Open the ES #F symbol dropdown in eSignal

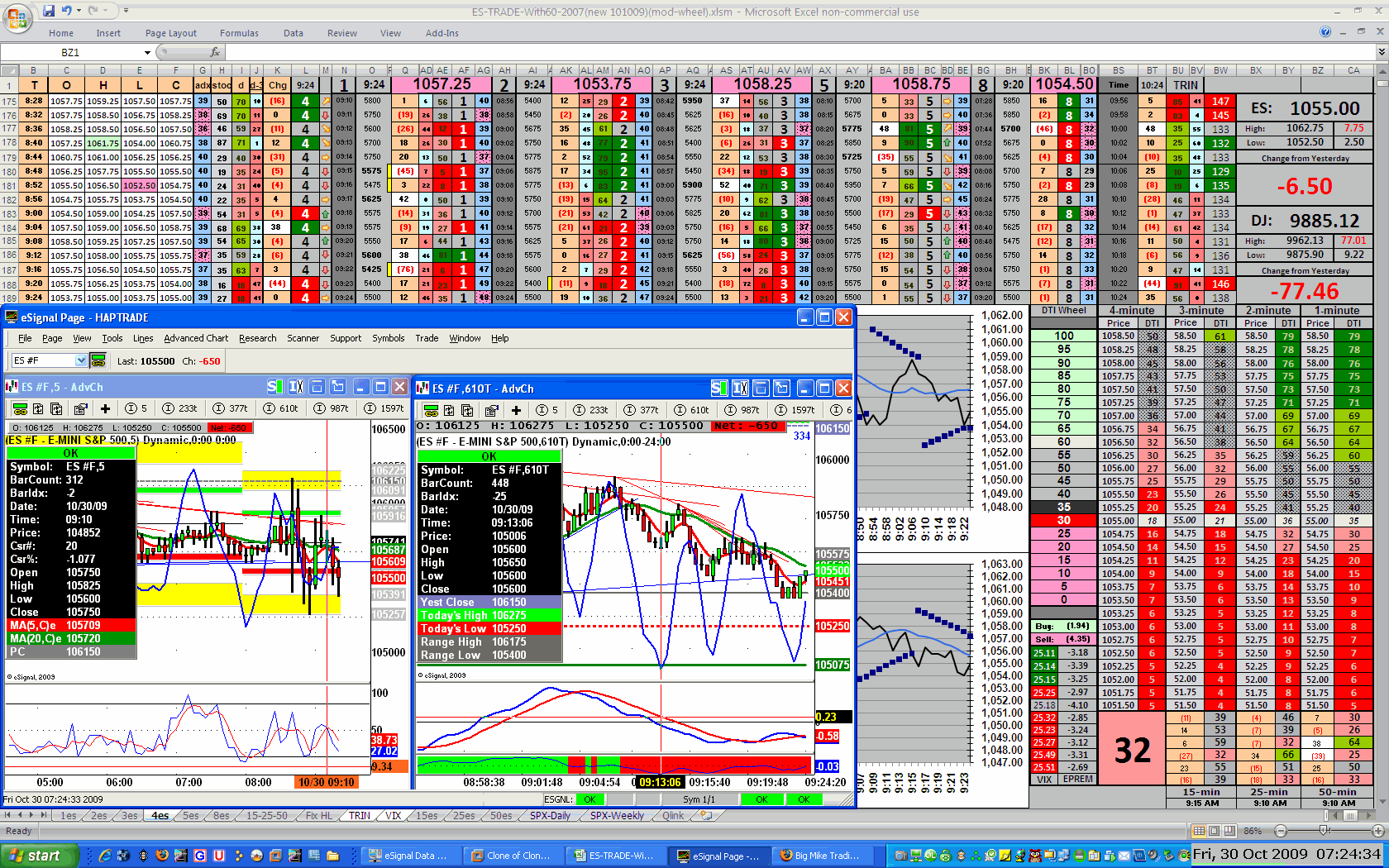tap(81, 360)
